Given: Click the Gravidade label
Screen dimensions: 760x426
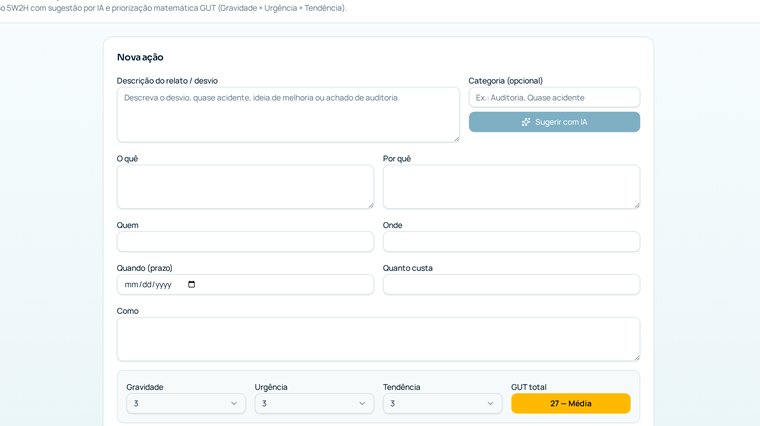Looking at the screenshot, I should [x=144, y=387].
